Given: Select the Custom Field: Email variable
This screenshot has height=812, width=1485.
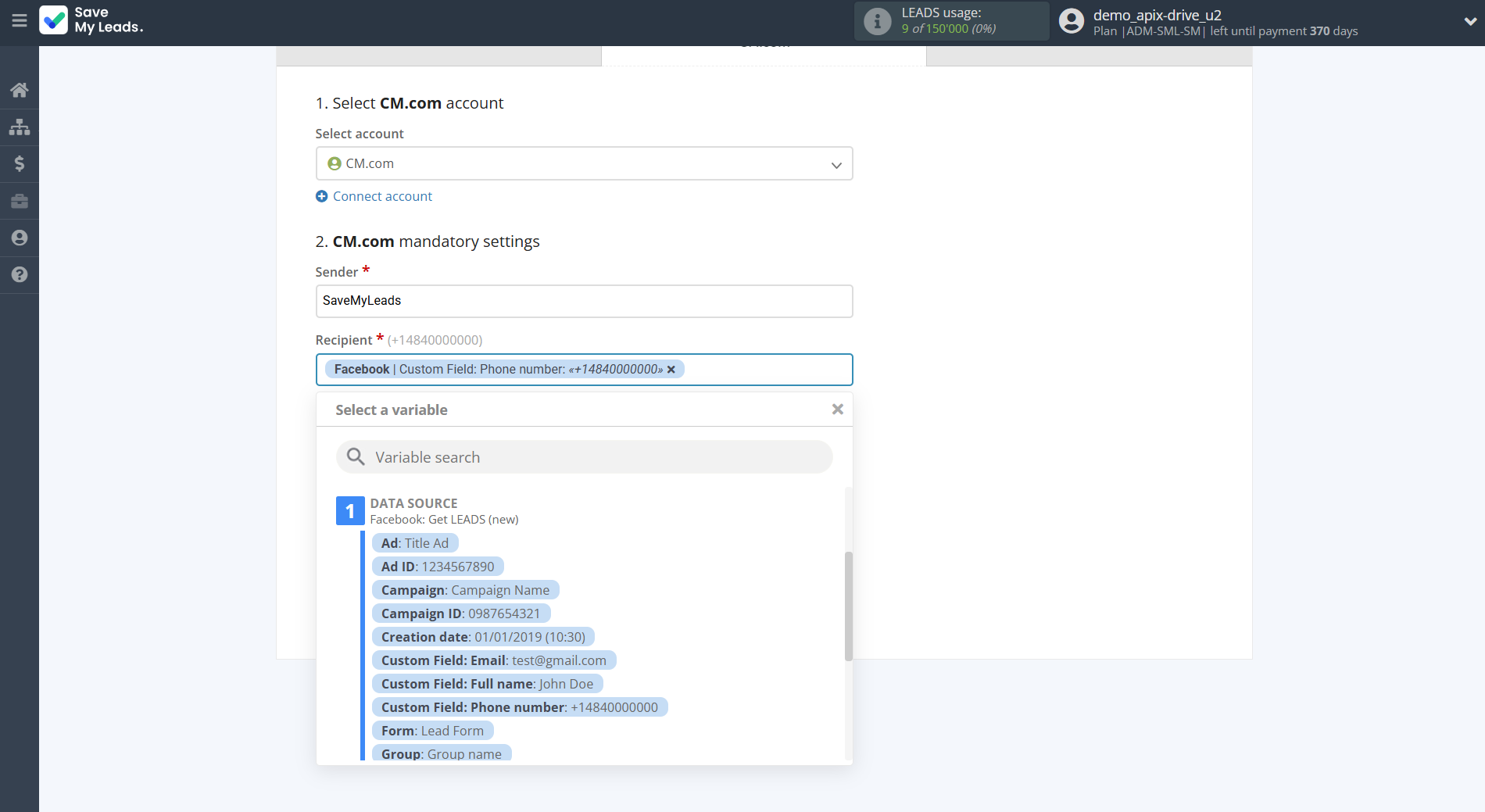Looking at the screenshot, I should 493,660.
